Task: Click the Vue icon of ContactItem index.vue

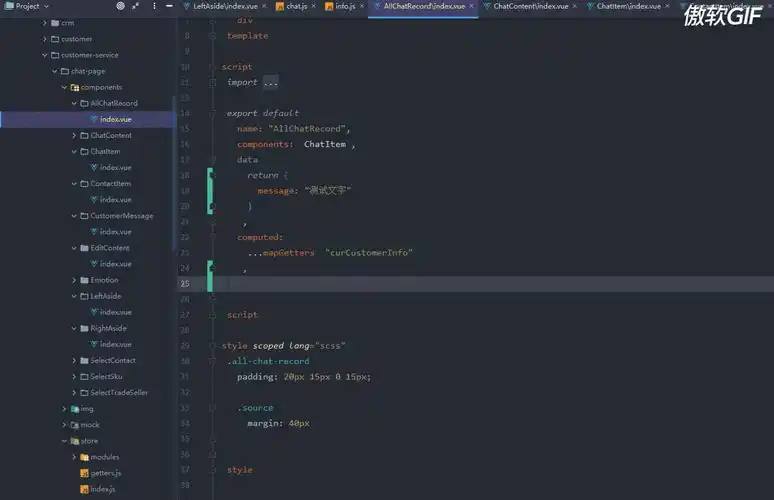Action: [94, 200]
